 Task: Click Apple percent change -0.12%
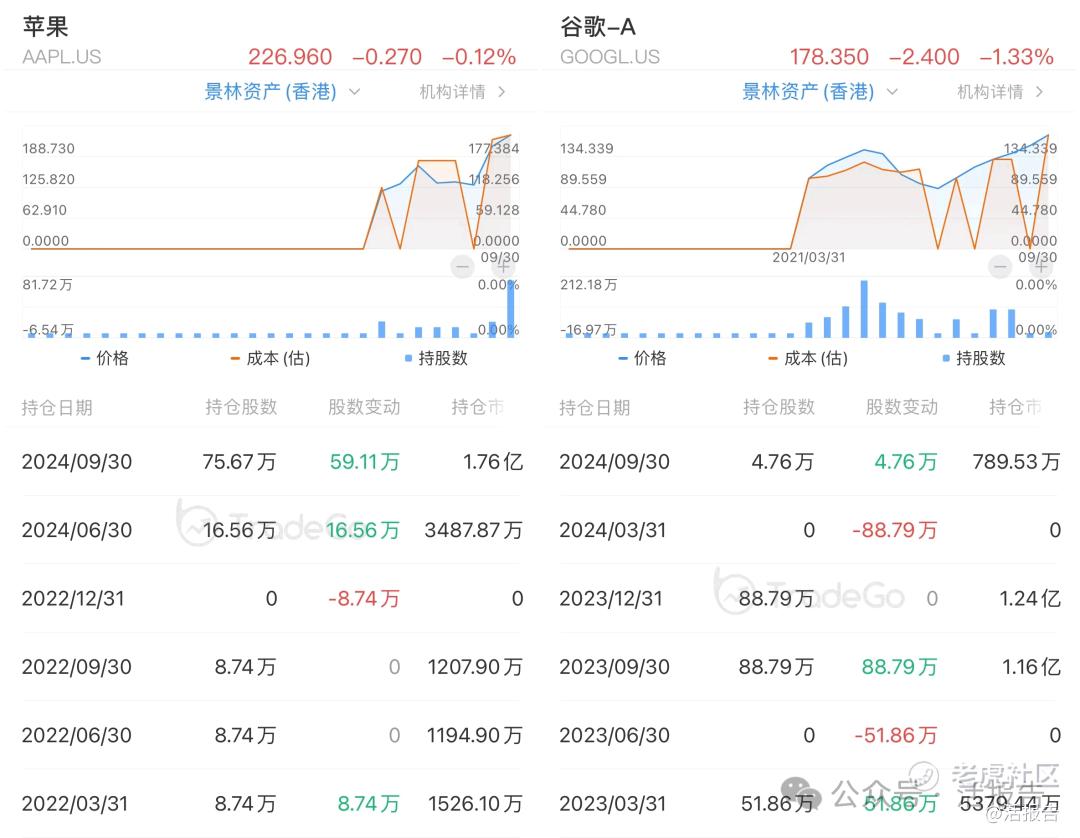click(479, 56)
